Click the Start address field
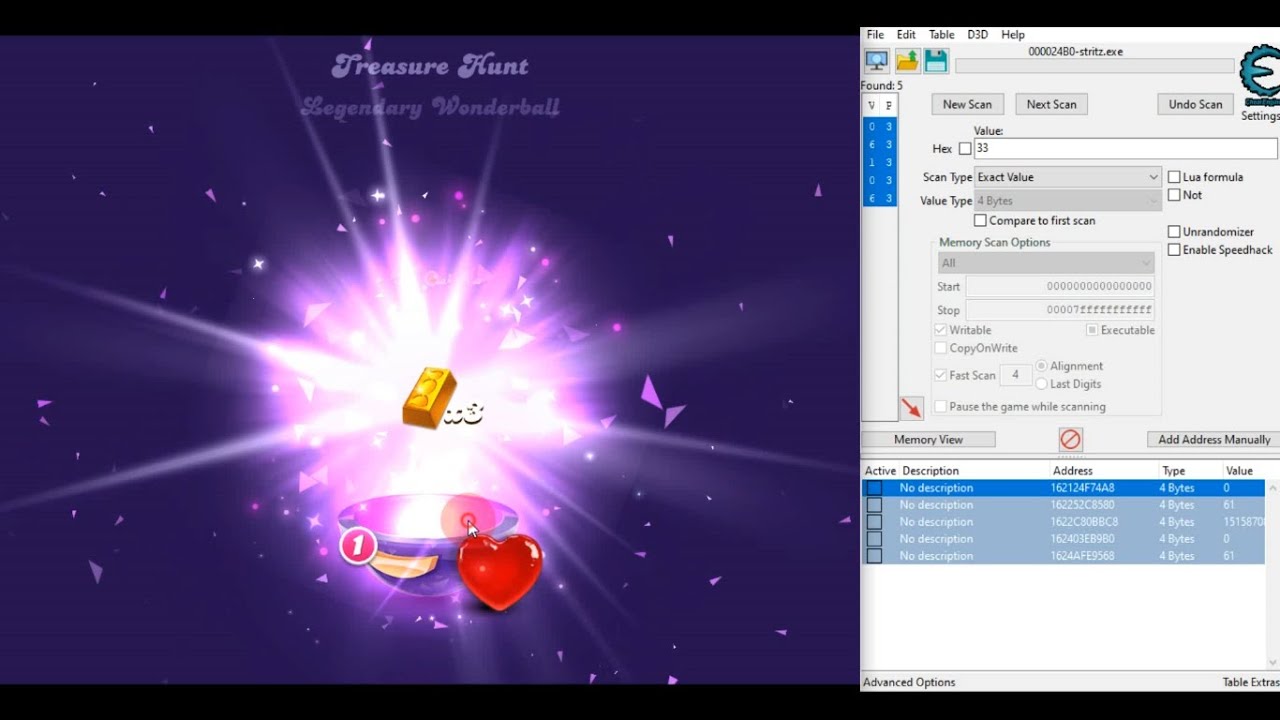The height and width of the screenshot is (720, 1280). [x=1060, y=286]
